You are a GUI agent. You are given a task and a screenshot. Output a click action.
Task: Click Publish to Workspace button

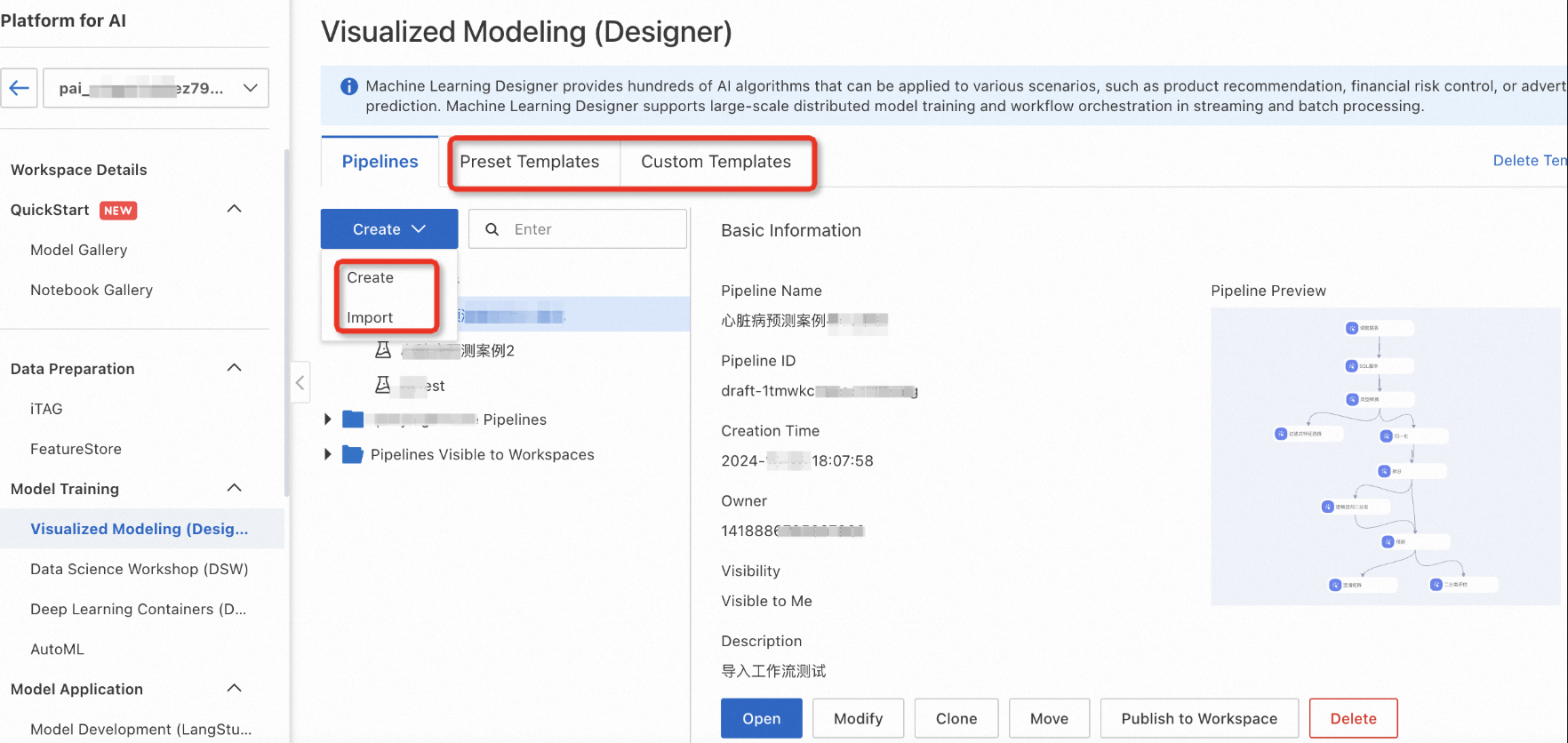(1199, 718)
